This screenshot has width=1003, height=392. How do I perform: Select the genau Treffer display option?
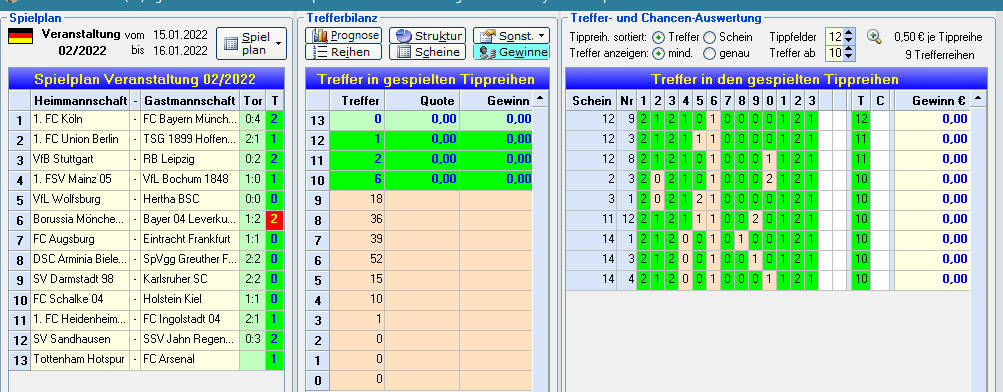(709, 54)
